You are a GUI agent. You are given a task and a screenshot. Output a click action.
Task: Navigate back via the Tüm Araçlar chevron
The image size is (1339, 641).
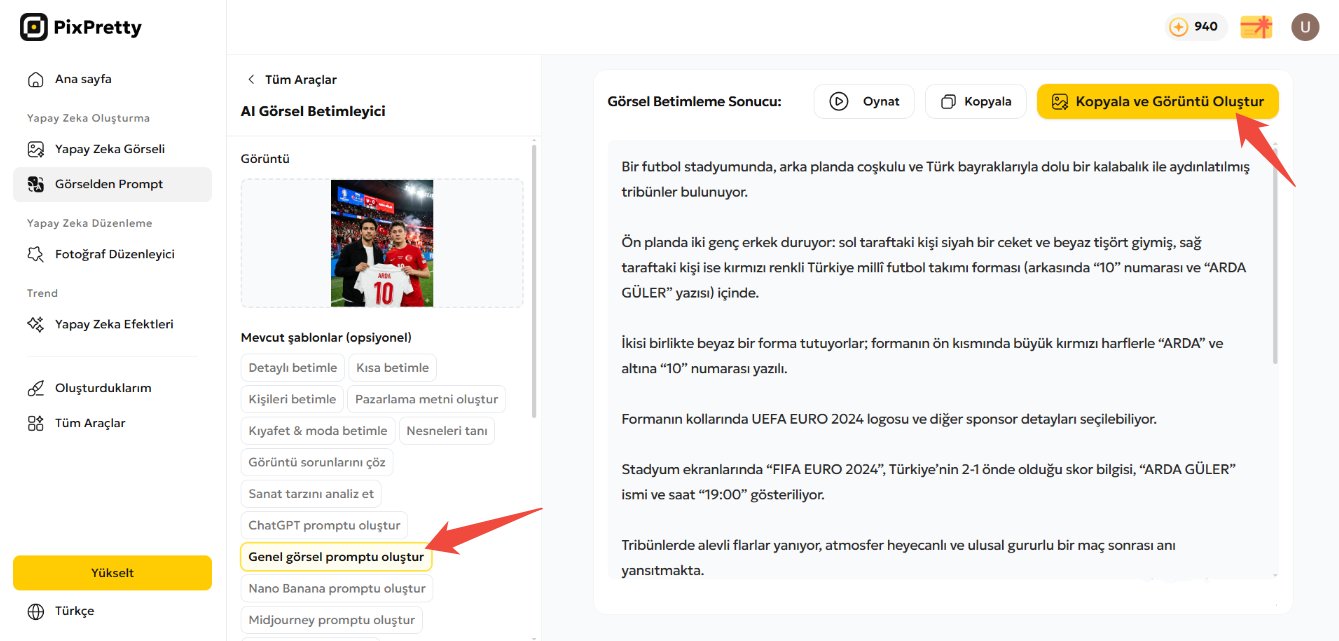coord(250,79)
